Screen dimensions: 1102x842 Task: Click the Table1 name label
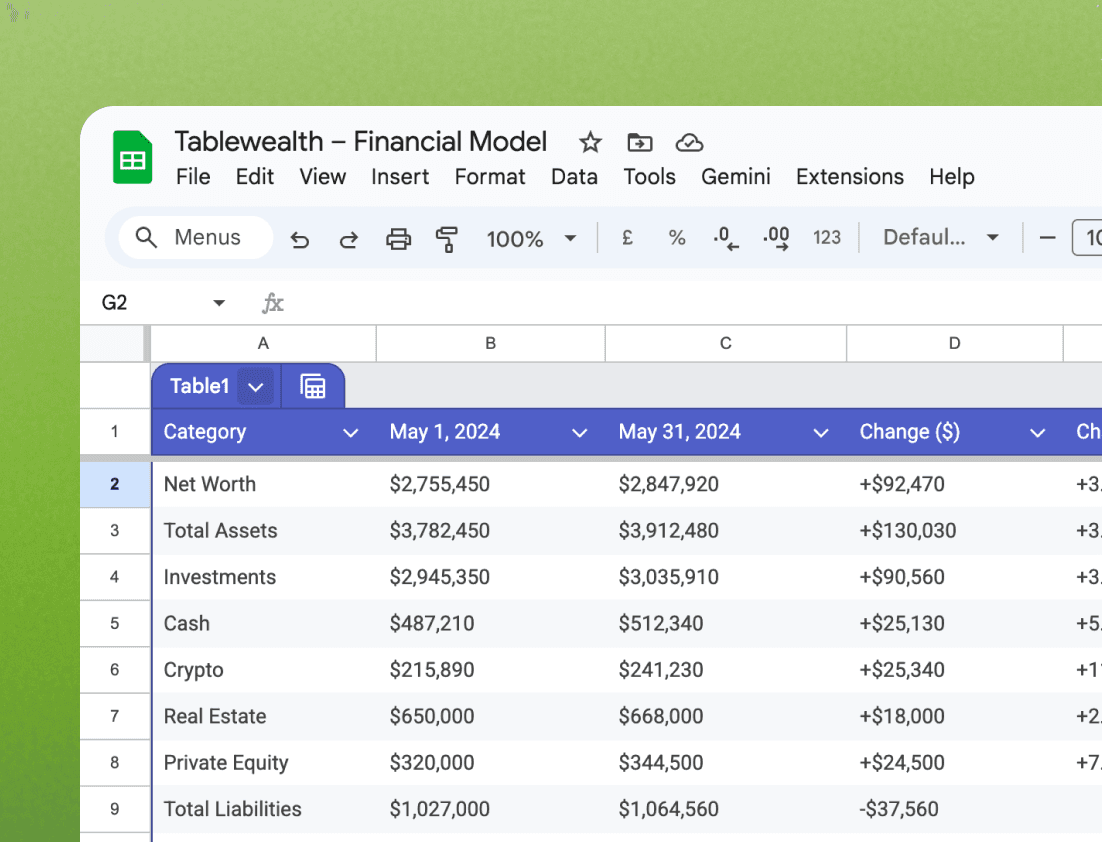(200, 386)
